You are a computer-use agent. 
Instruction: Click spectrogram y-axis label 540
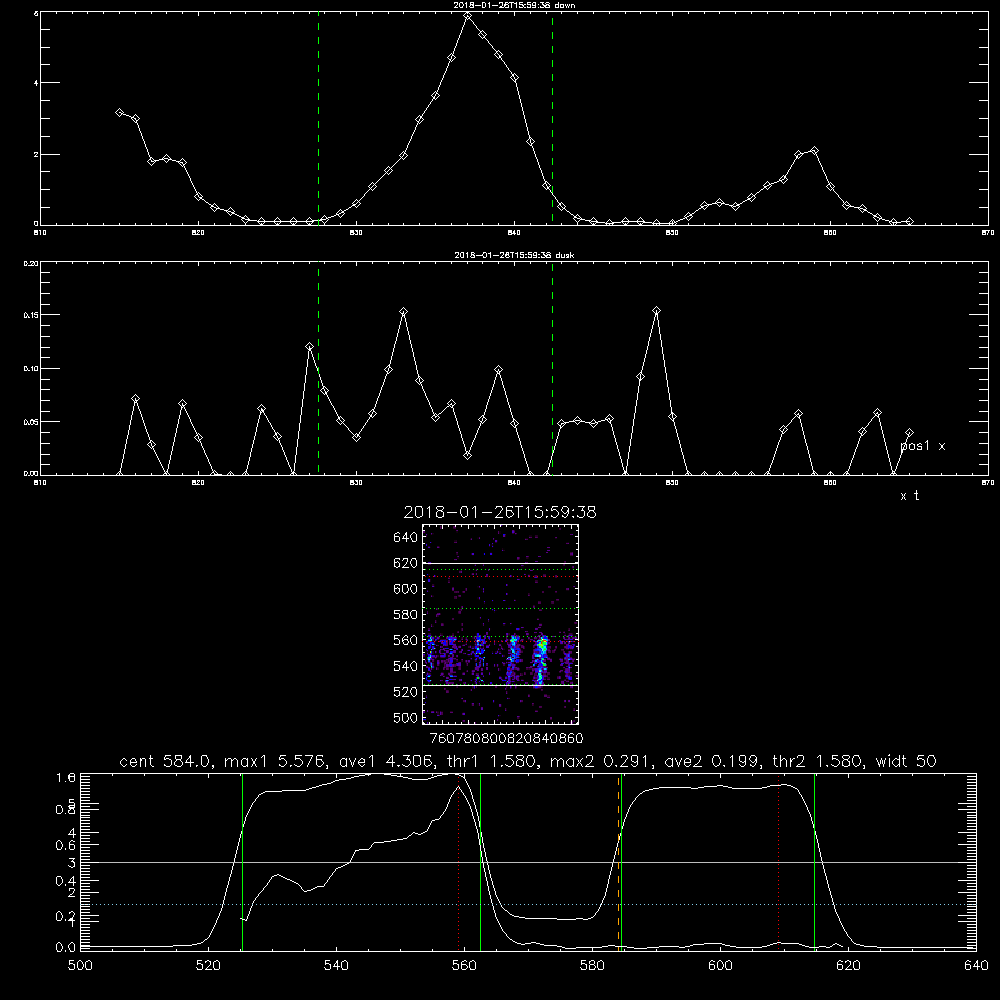[406, 666]
